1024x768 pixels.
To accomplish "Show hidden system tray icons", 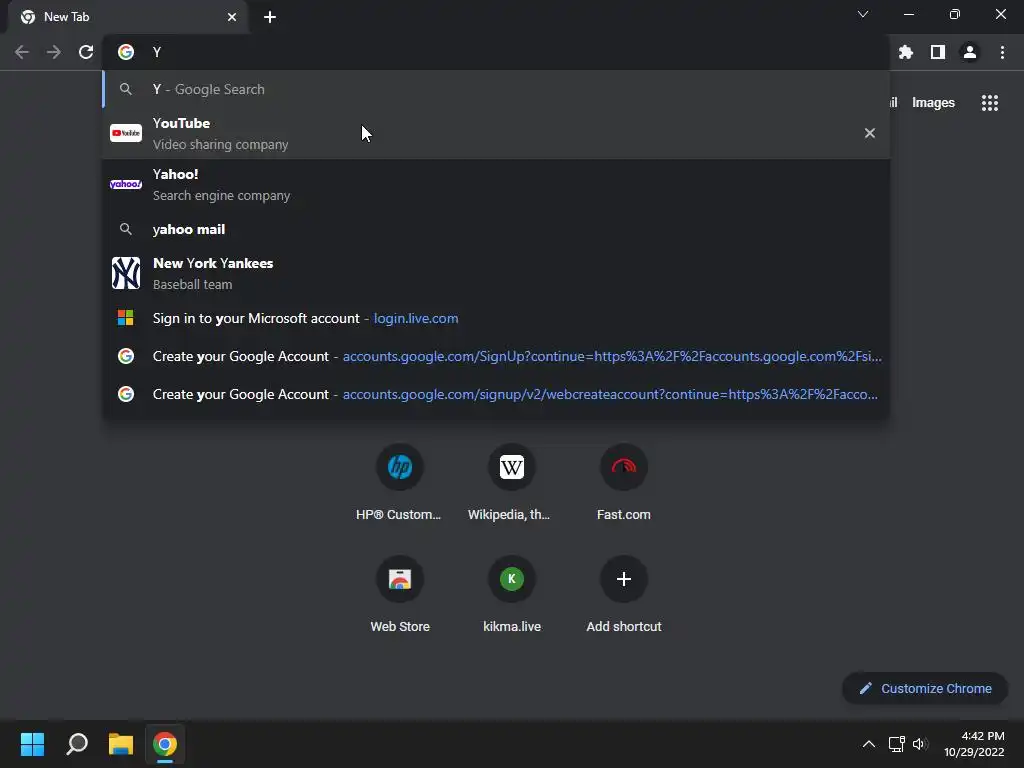I will (x=869, y=744).
